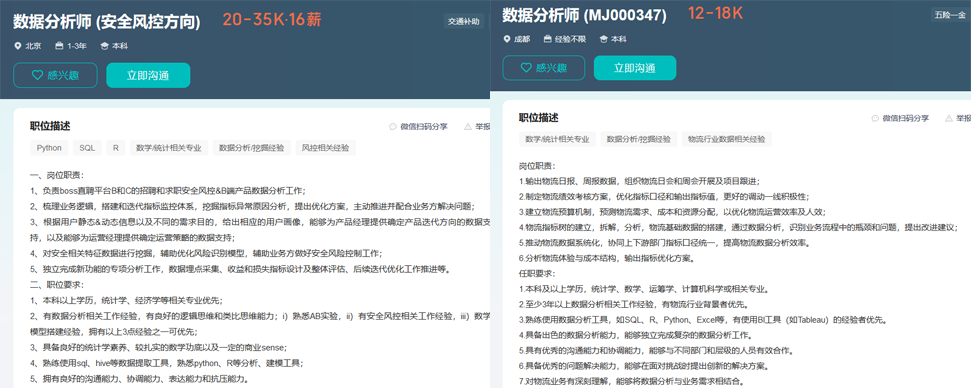Click job title 数据分析师 (MJ000347)

click(585, 15)
